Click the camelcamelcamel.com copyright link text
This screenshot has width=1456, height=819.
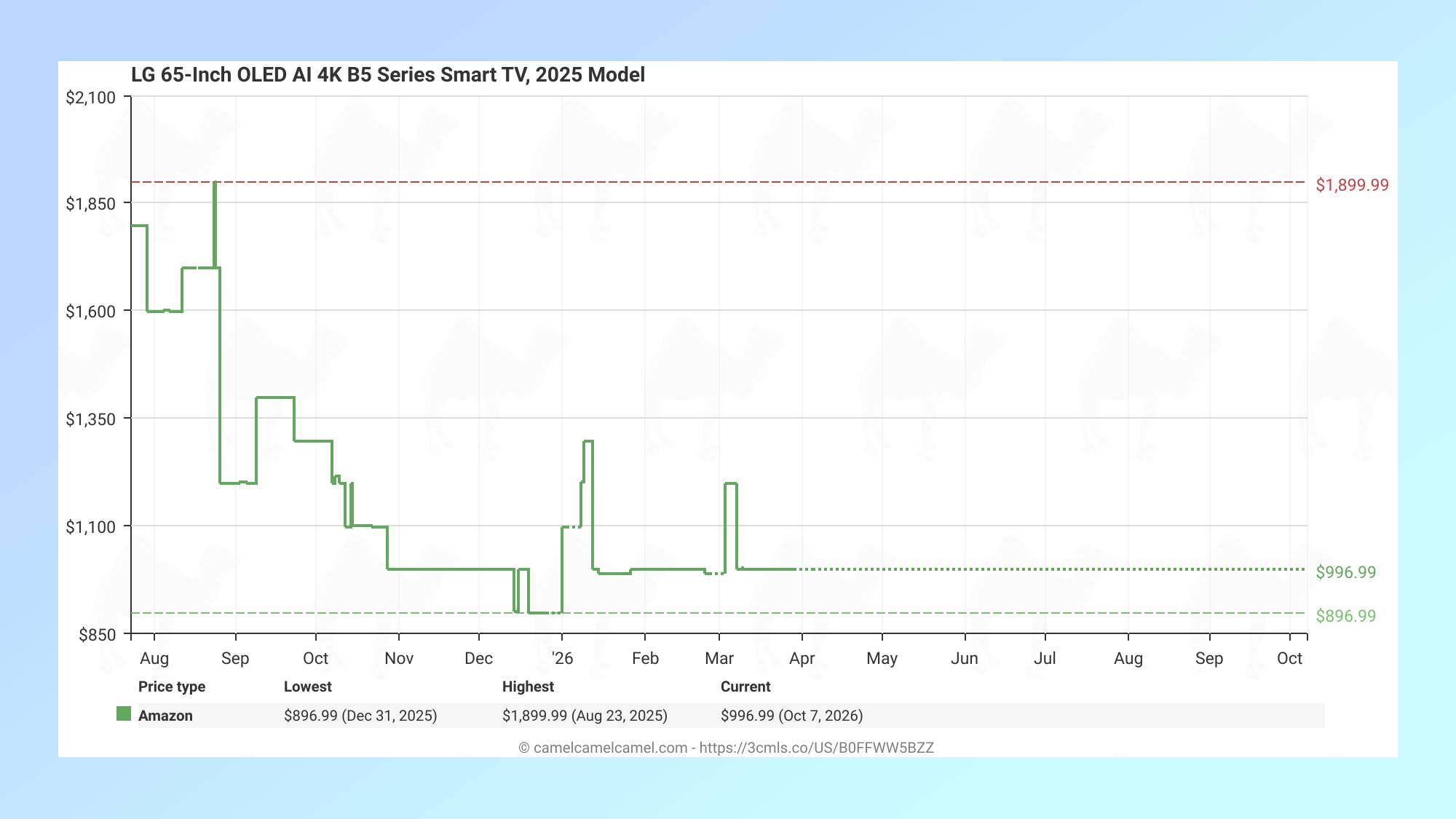coord(726,748)
